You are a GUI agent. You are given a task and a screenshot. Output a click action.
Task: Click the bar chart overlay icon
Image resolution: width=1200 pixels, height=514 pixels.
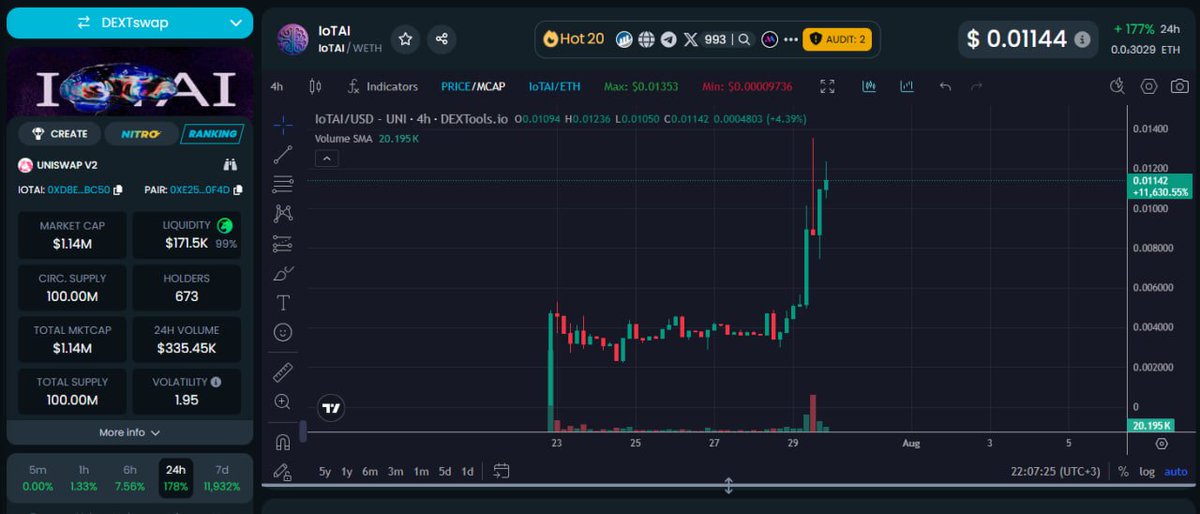pos(907,86)
